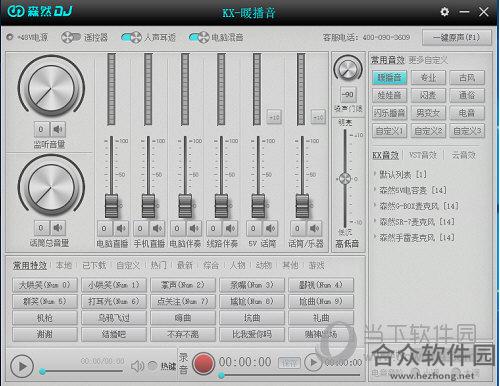Expand the 森然5V电容麦 [14] list
500x386 pixels.
410,190
